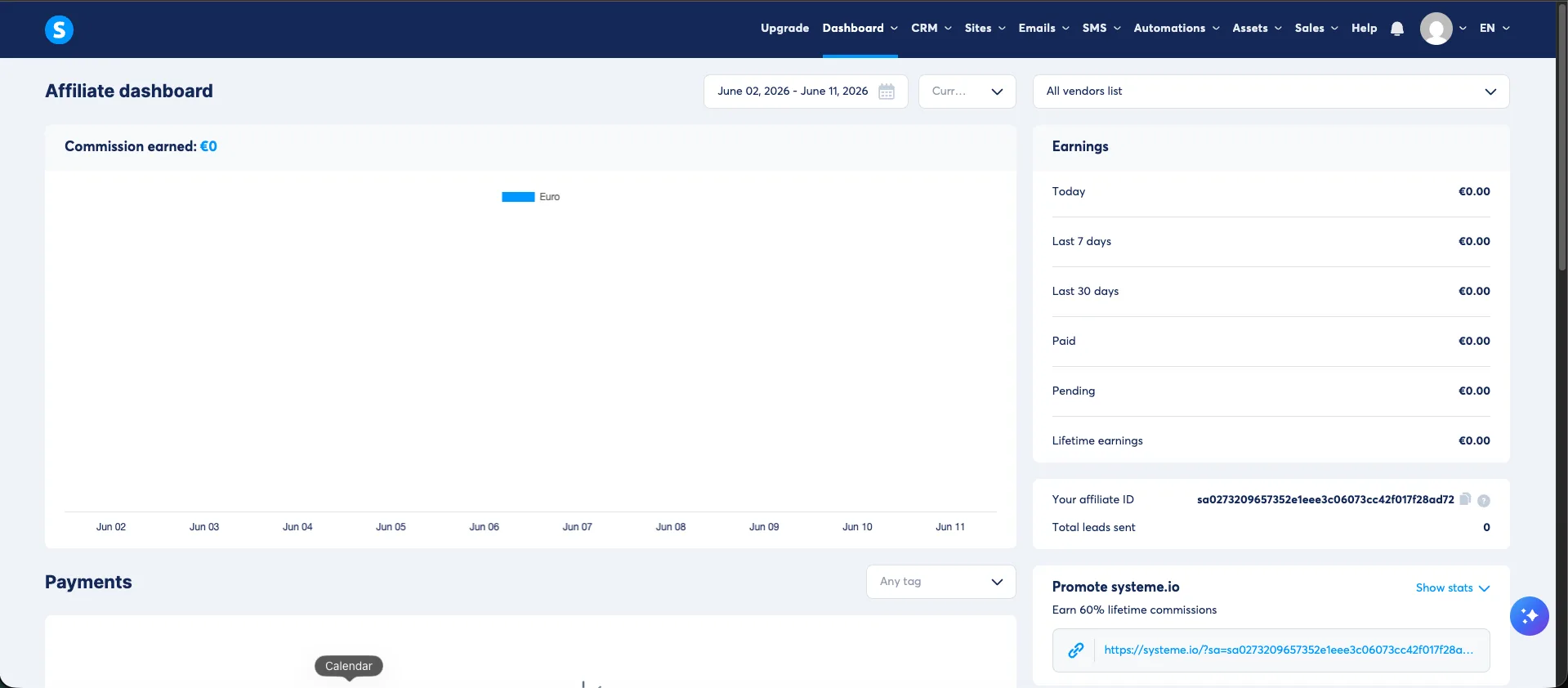Click the Lifetime earnings row label
The width and height of the screenshot is (1568, 688).
[1097, 440]
